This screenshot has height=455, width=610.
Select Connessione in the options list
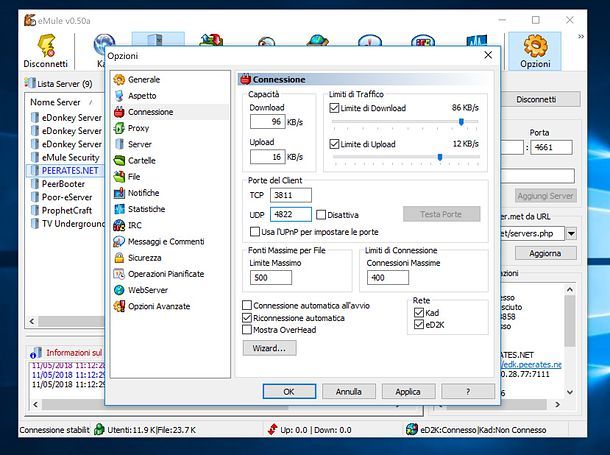click(x=150, y=112)
